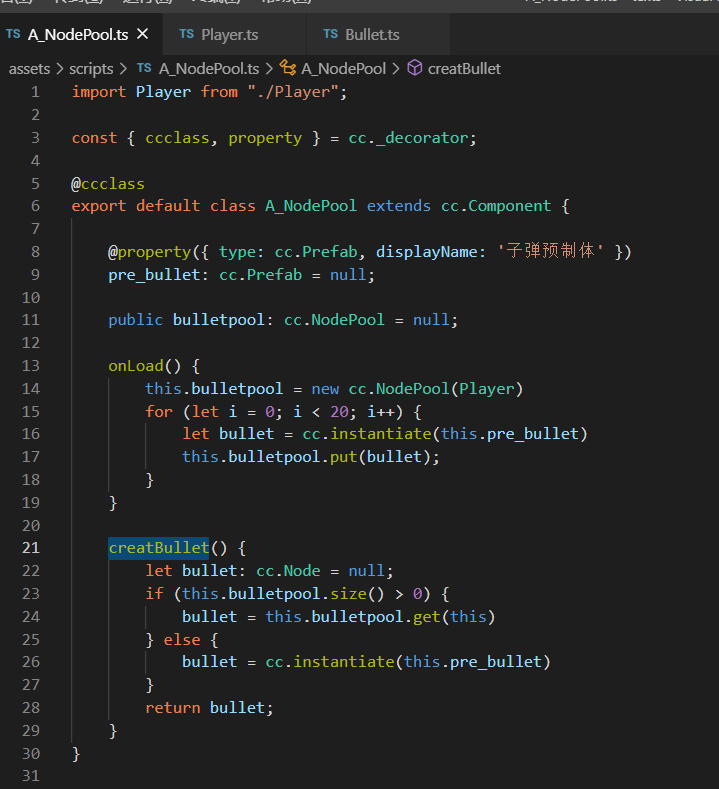Open 'scripts' breadcrumb segment
The height and width of the screenshot is (789, 719).
[x=91, y=69]
